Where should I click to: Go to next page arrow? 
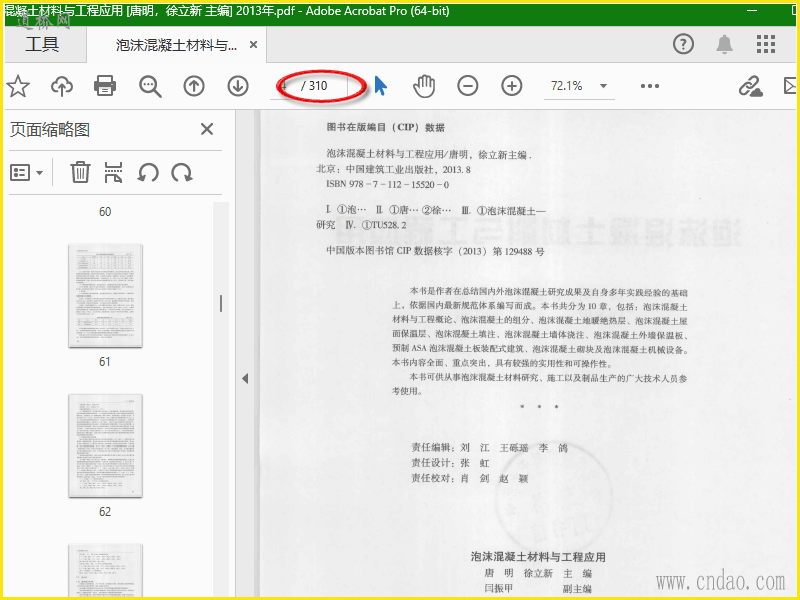pos(238,86)
